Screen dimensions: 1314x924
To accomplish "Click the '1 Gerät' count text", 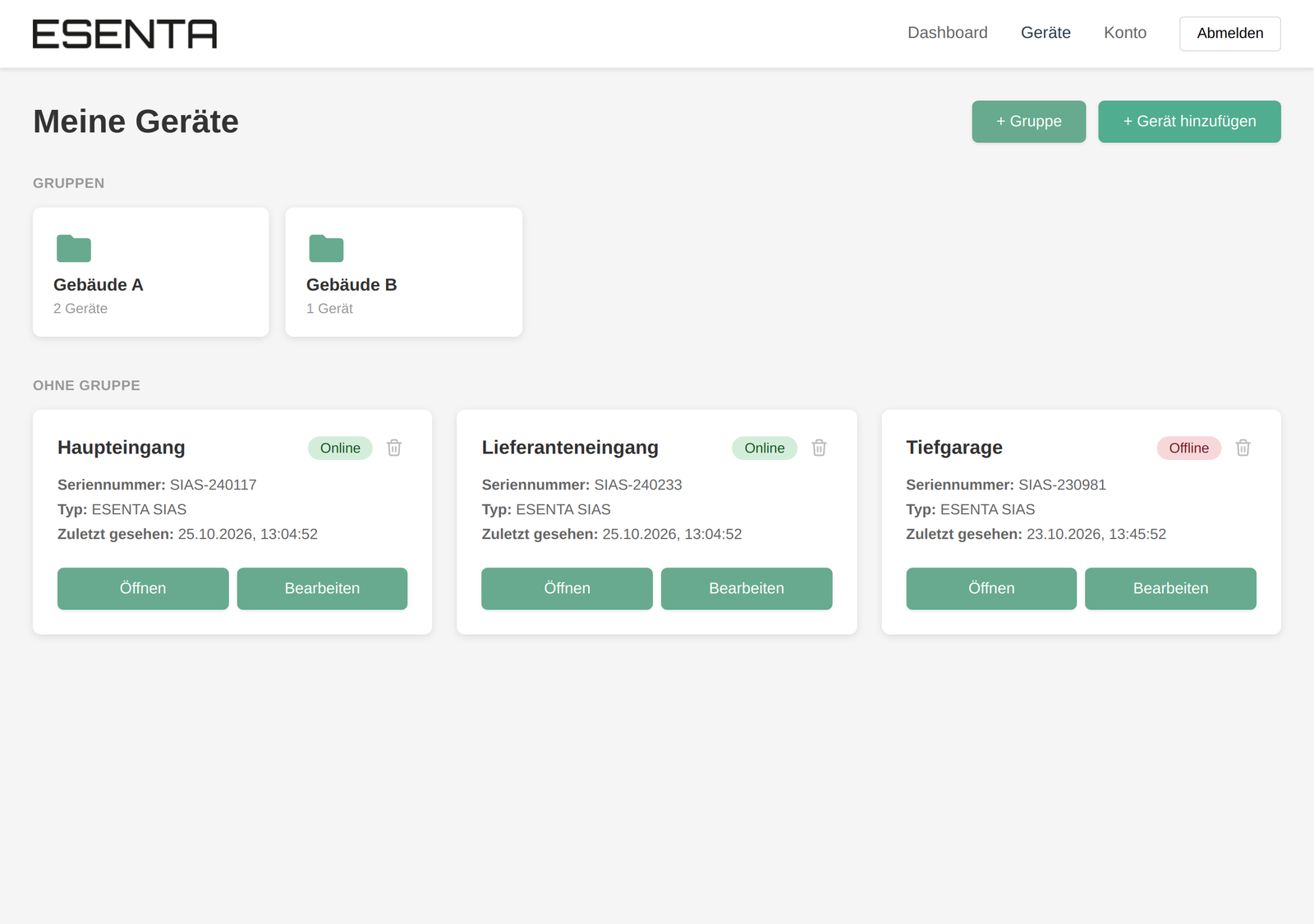I will (x=329, y=309).
